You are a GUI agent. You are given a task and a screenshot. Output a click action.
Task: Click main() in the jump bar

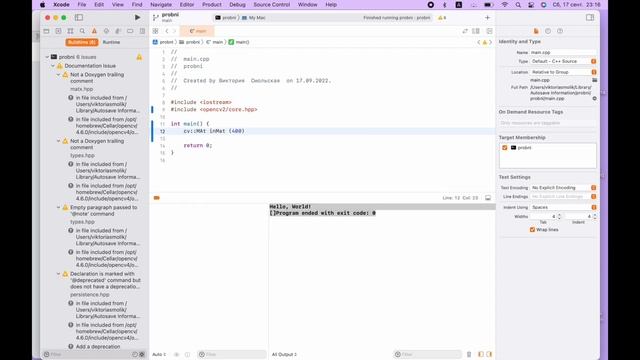239,42
